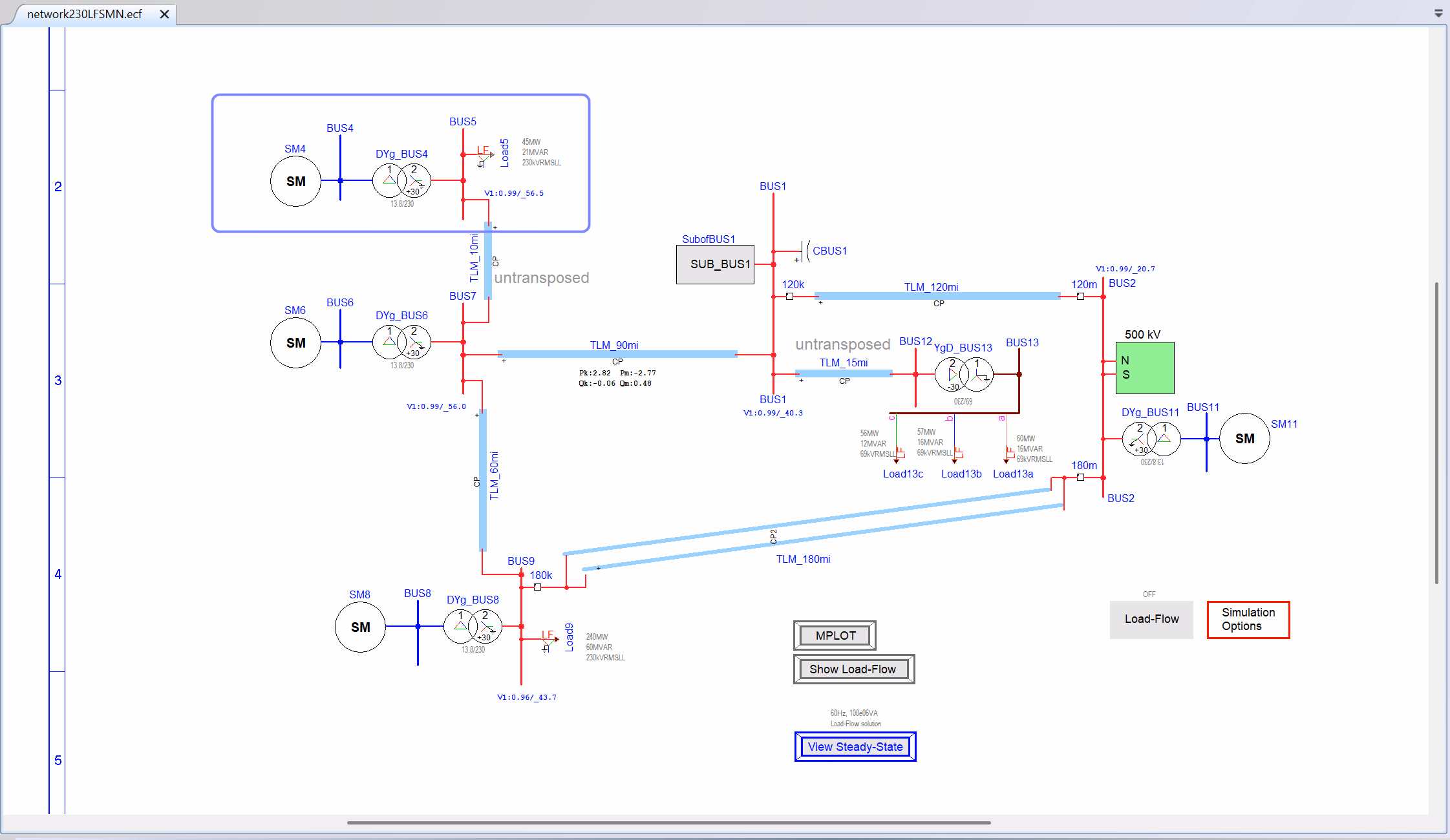1450x840 pixels.
Task: Switch to network230LFSMN.ecf tab
Action: [85, 14]
